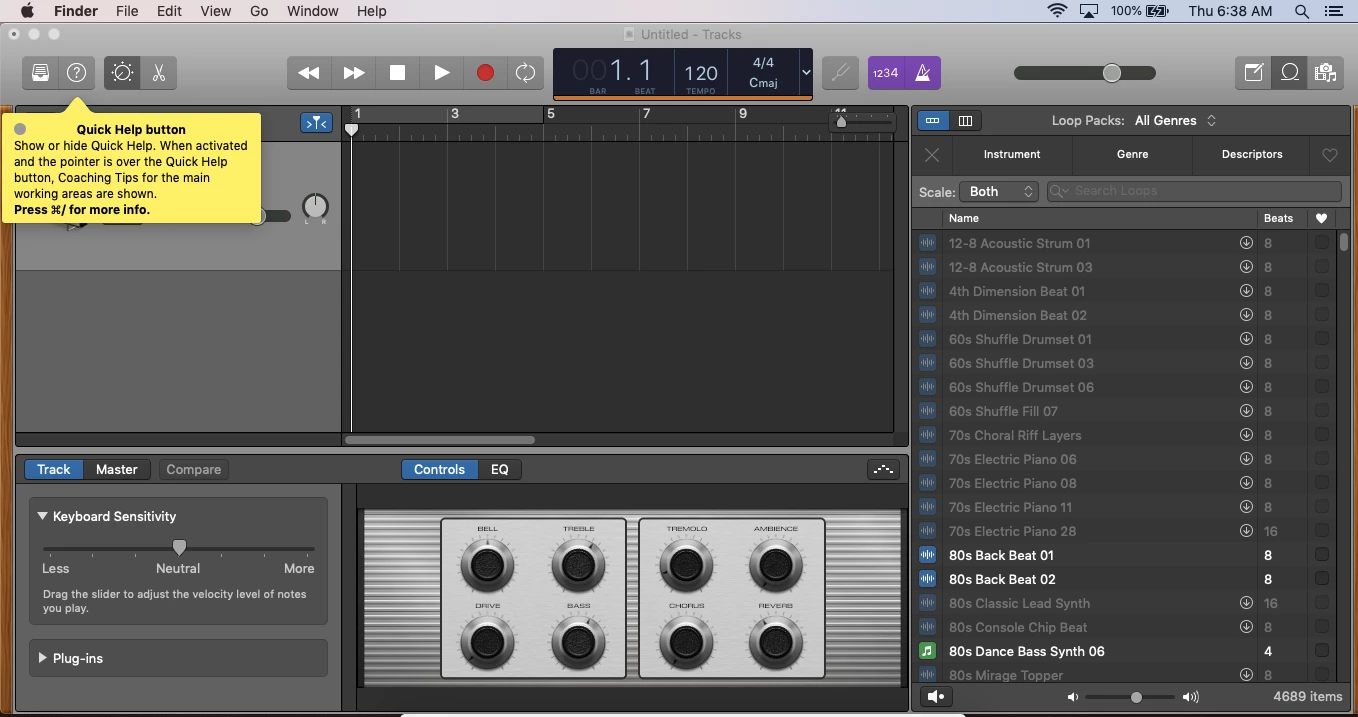
Task: Select the Genre filter button
Action: coord(1132,154)
